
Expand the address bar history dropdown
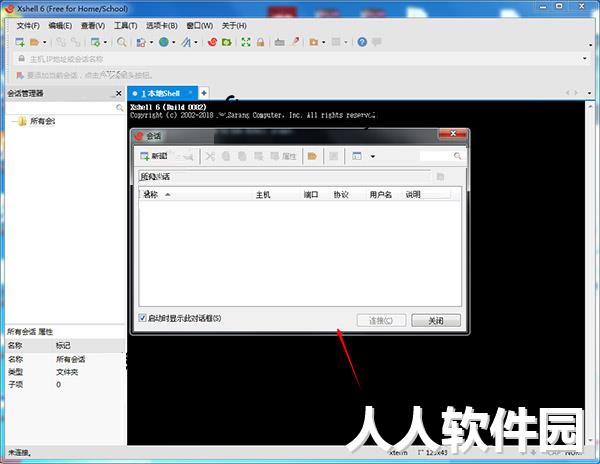click(x=585, y=59)
